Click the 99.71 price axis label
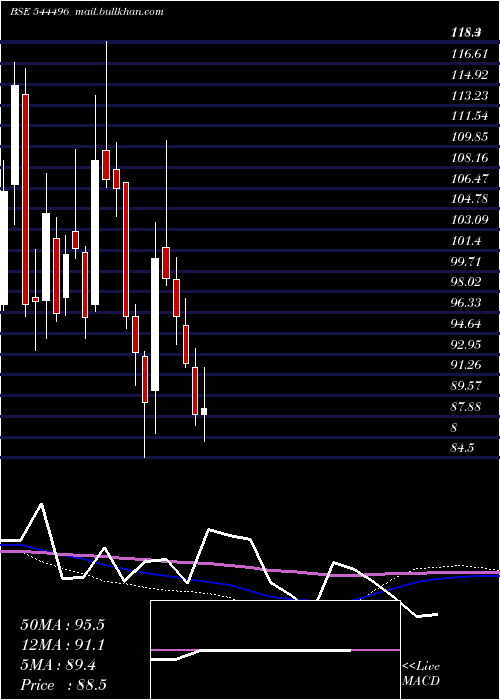The width and height of the screenshot is (500, 700). (466, 262)
